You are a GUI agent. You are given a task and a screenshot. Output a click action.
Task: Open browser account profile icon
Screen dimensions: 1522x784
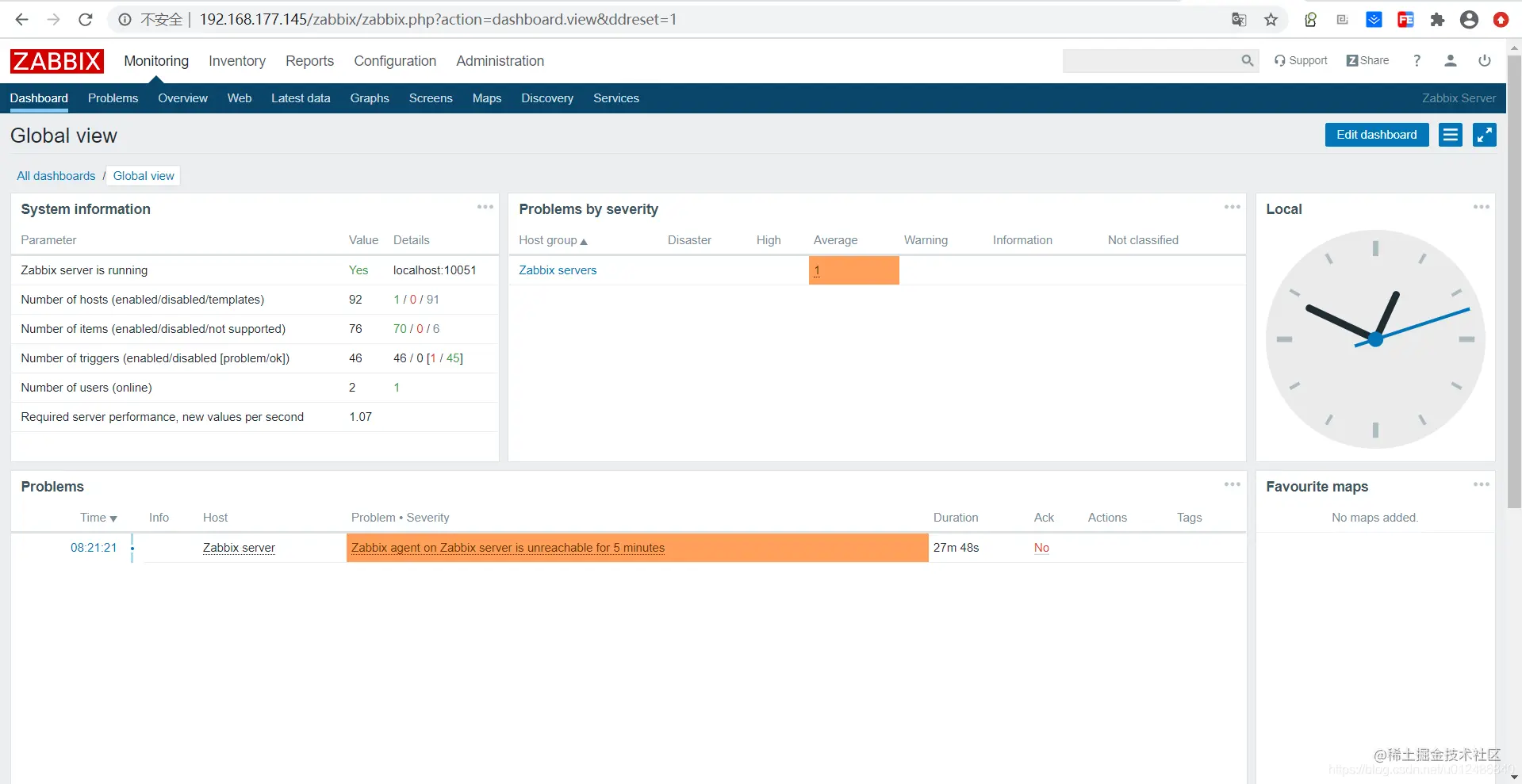(x=1469, y=20)
